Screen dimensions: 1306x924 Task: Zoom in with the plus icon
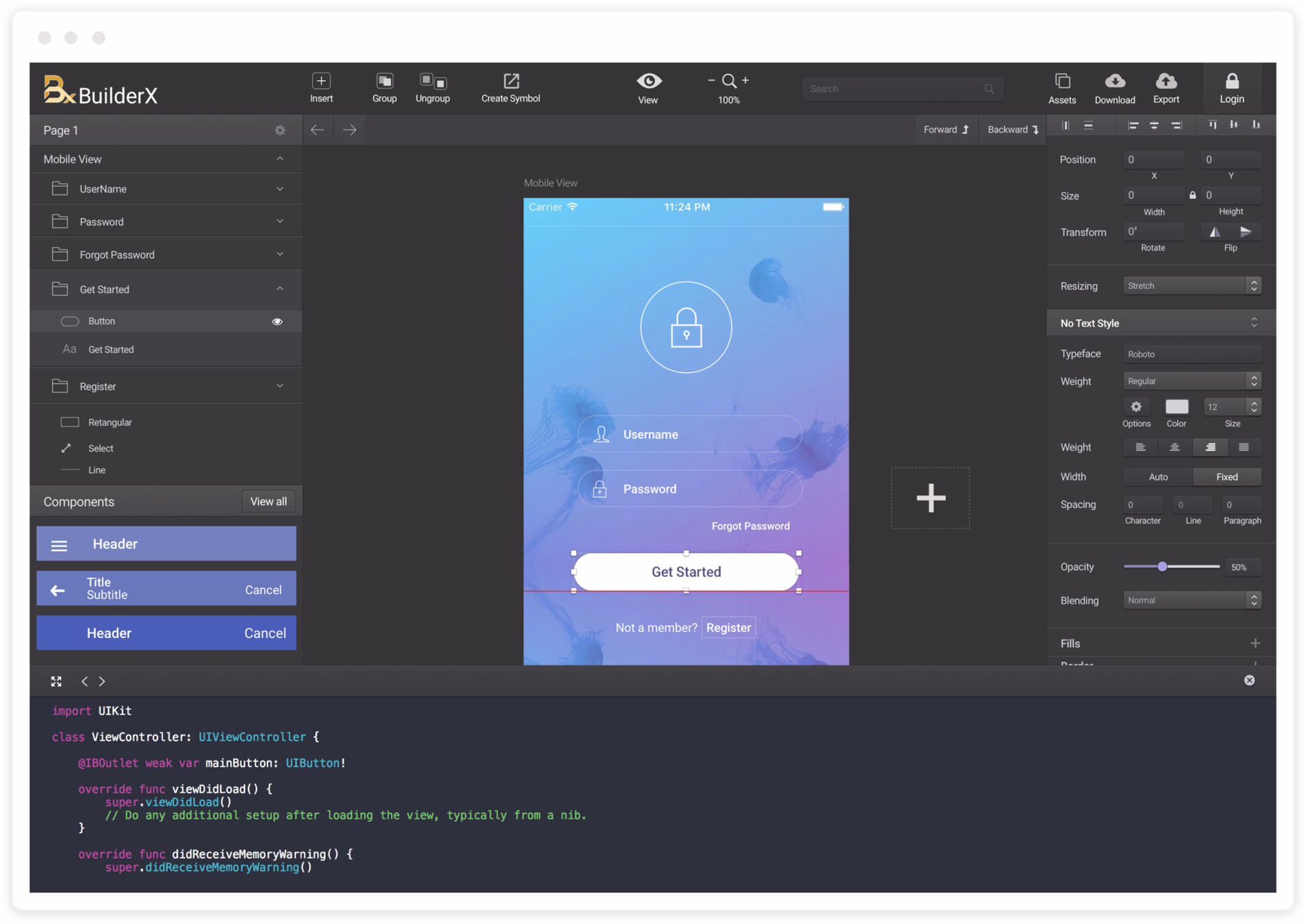(x=745, y=81)
